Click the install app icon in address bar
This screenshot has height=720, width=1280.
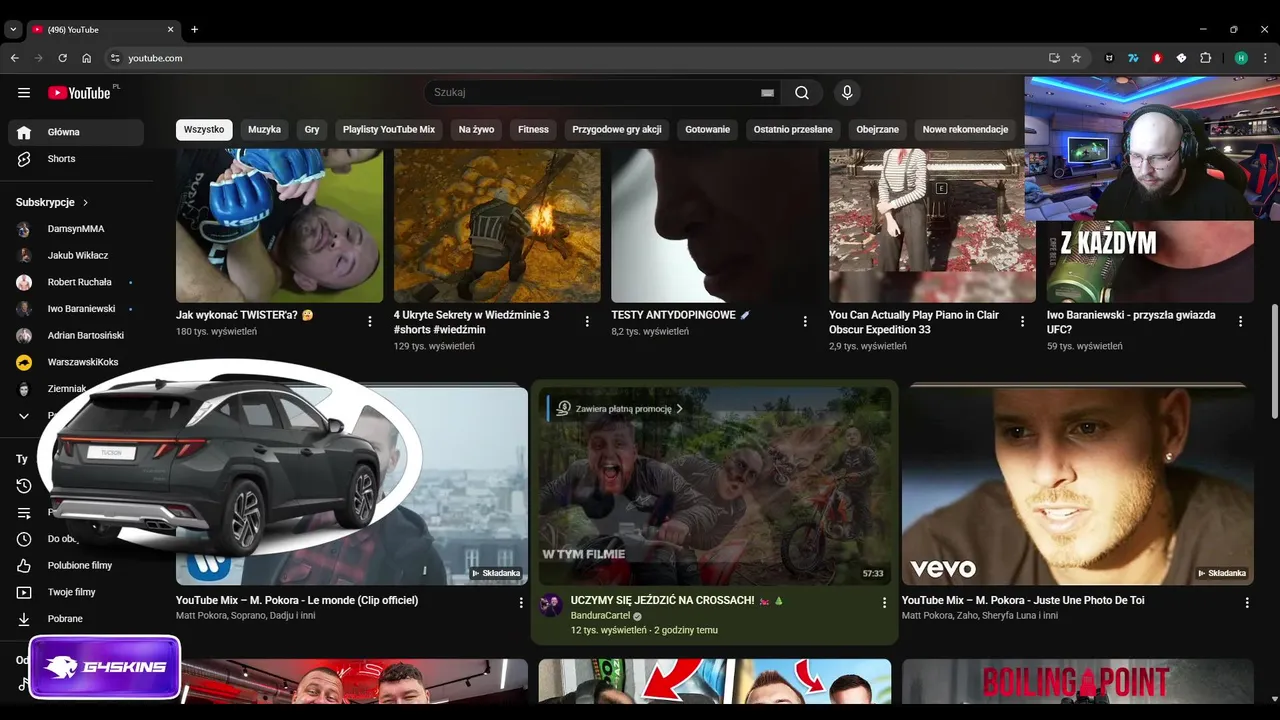[x=1054, y=58]
